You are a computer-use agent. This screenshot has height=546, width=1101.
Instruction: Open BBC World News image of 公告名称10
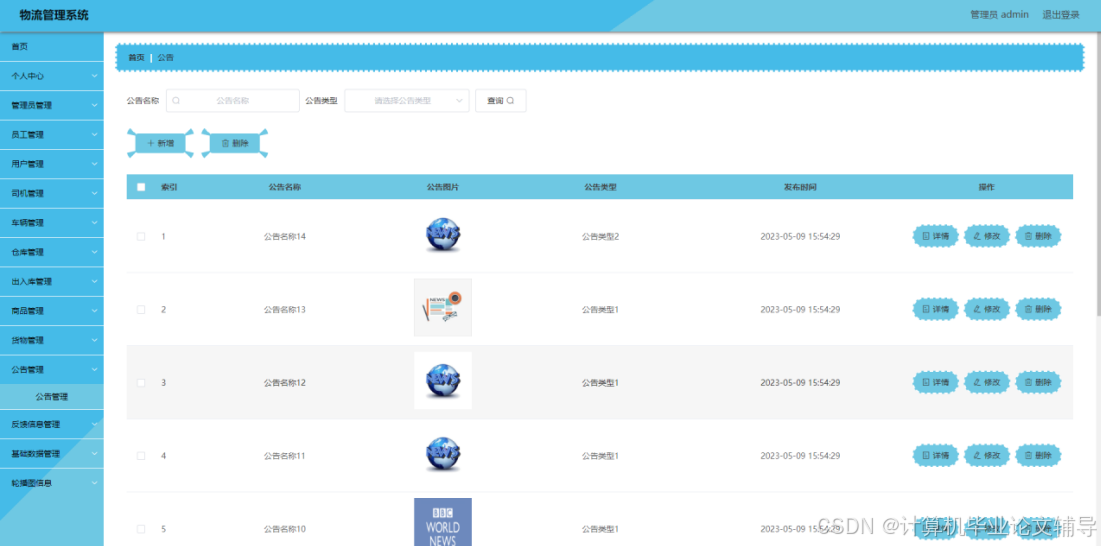(443, 521)
